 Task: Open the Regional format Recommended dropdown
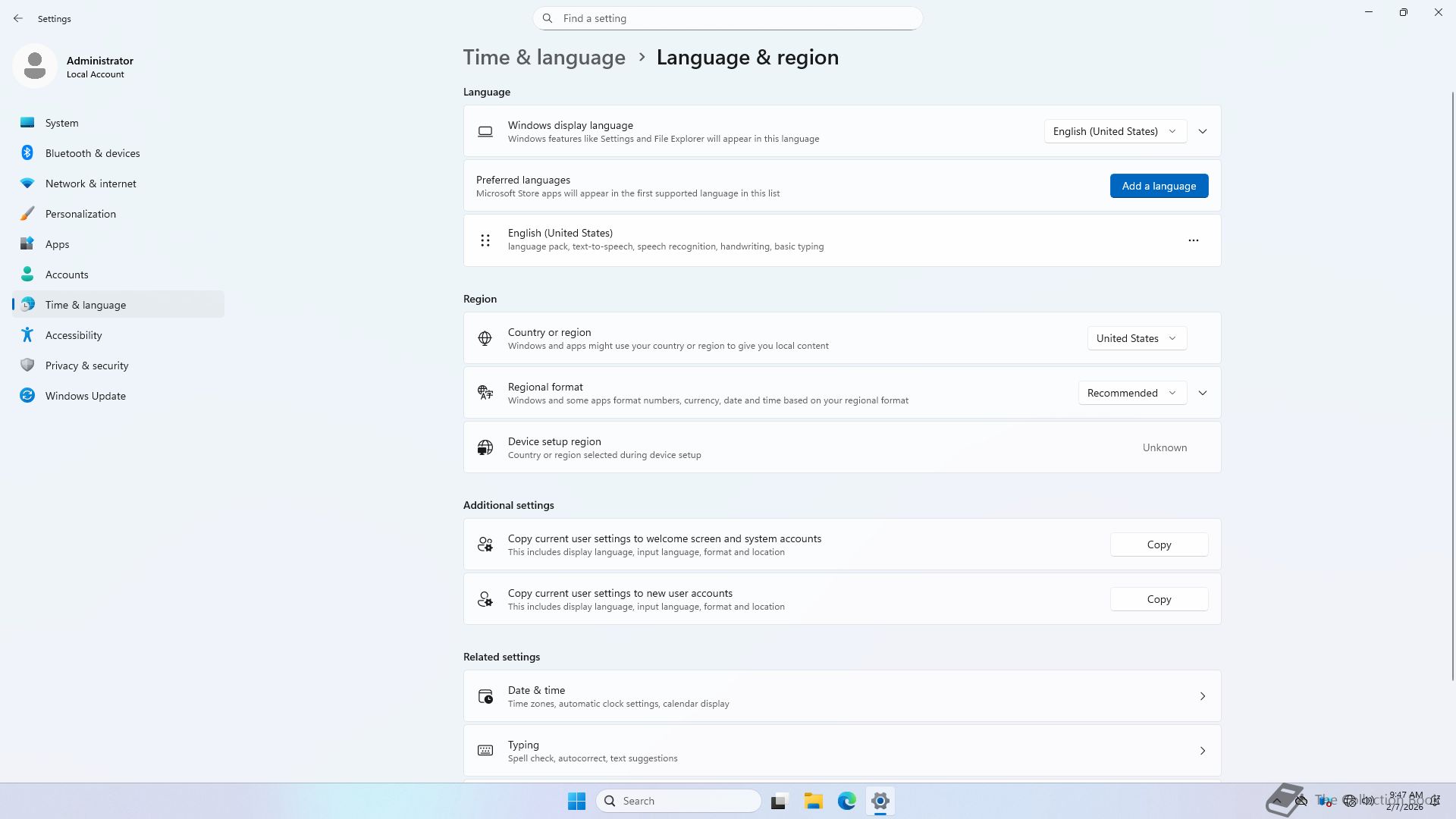[1131, 393]
